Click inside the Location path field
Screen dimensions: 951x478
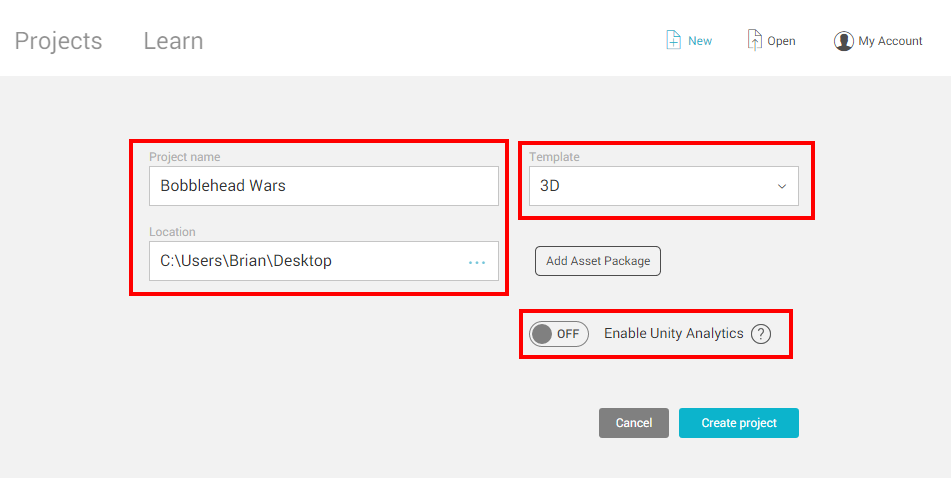coord(300,261)
